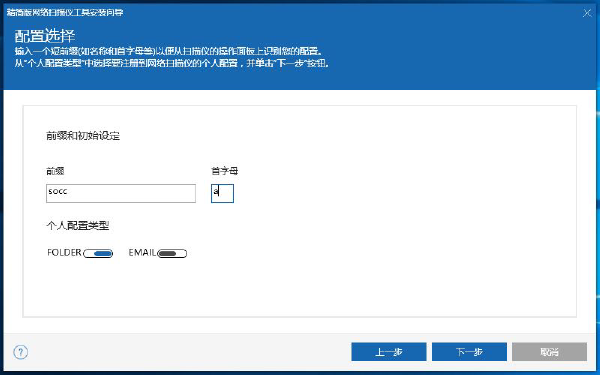This screenshot has height=375, width=600.
Task: Toggle the EMAIL profile type switch
Action: click(172, 253)
